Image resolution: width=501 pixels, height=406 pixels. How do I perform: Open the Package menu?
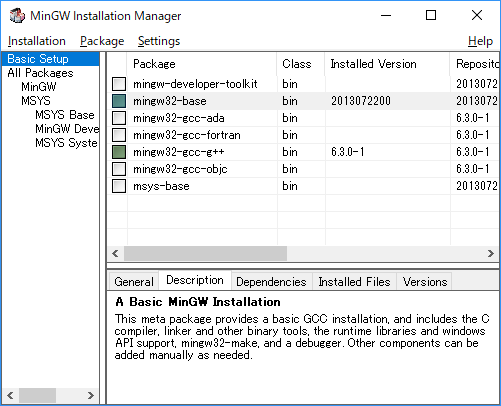click(102, 41)
